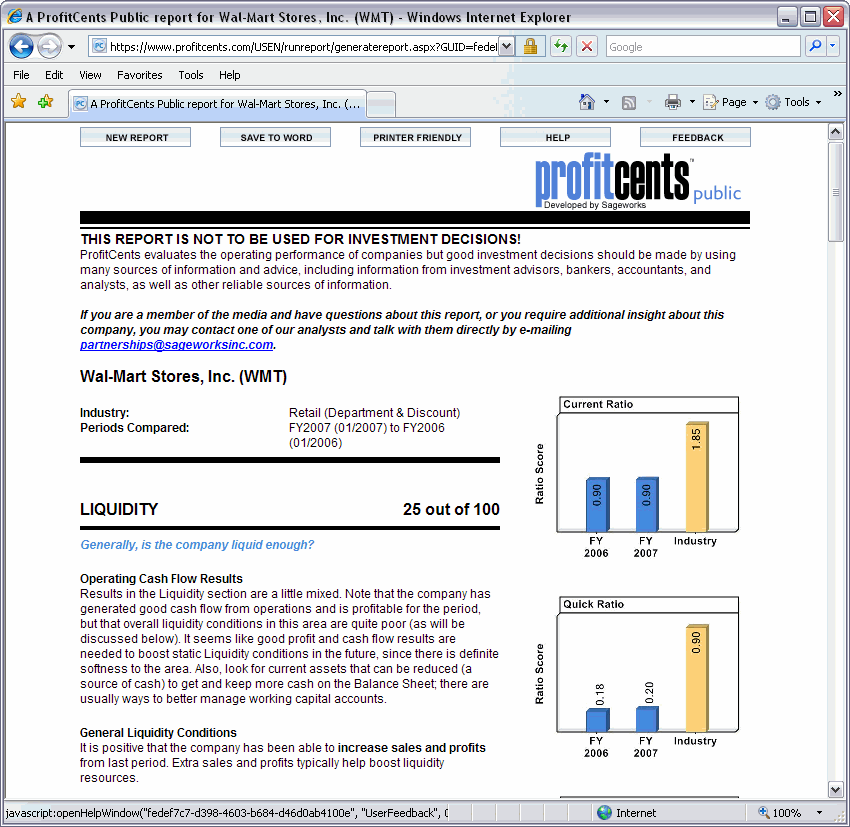Click the Add to Favorites icon
Viewport: 850px width, 827px height.
point(45,101)
